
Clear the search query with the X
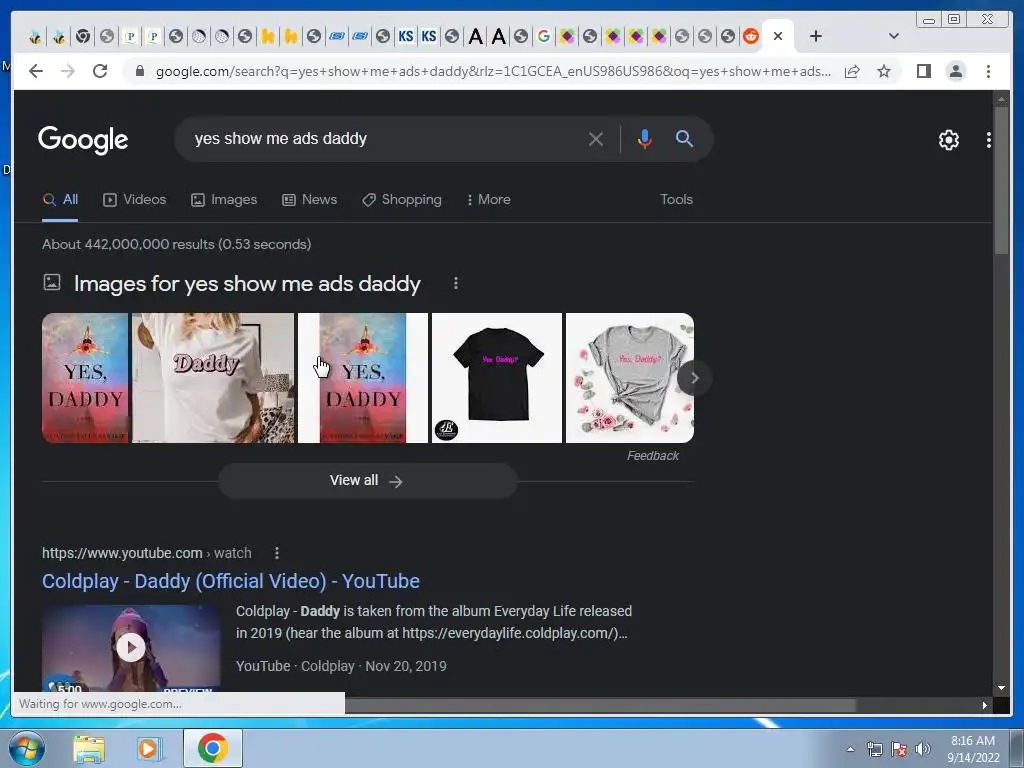596,139
